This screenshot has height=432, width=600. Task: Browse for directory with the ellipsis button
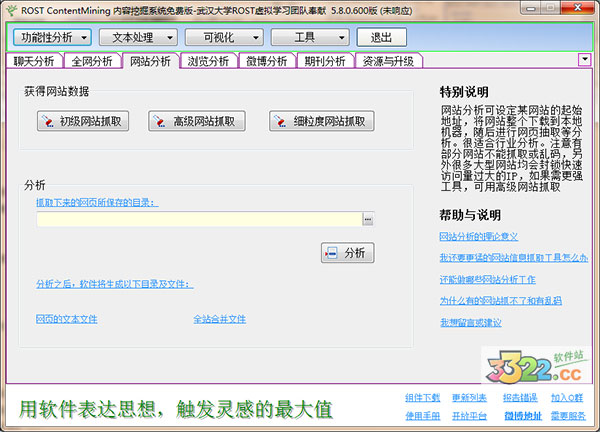point(368,219)
